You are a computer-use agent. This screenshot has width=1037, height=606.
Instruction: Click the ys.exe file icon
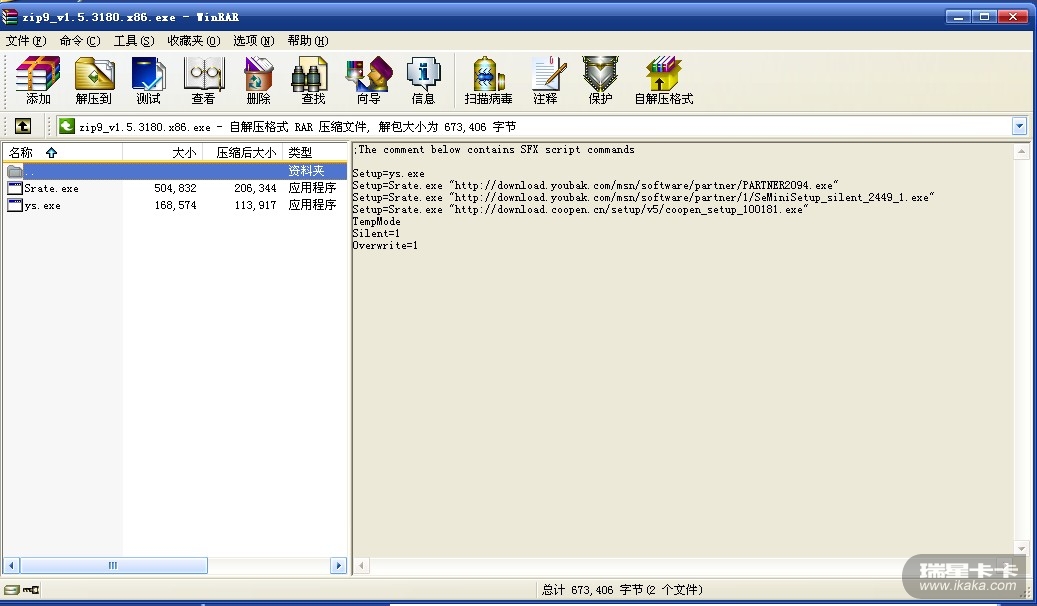(15, 205)
